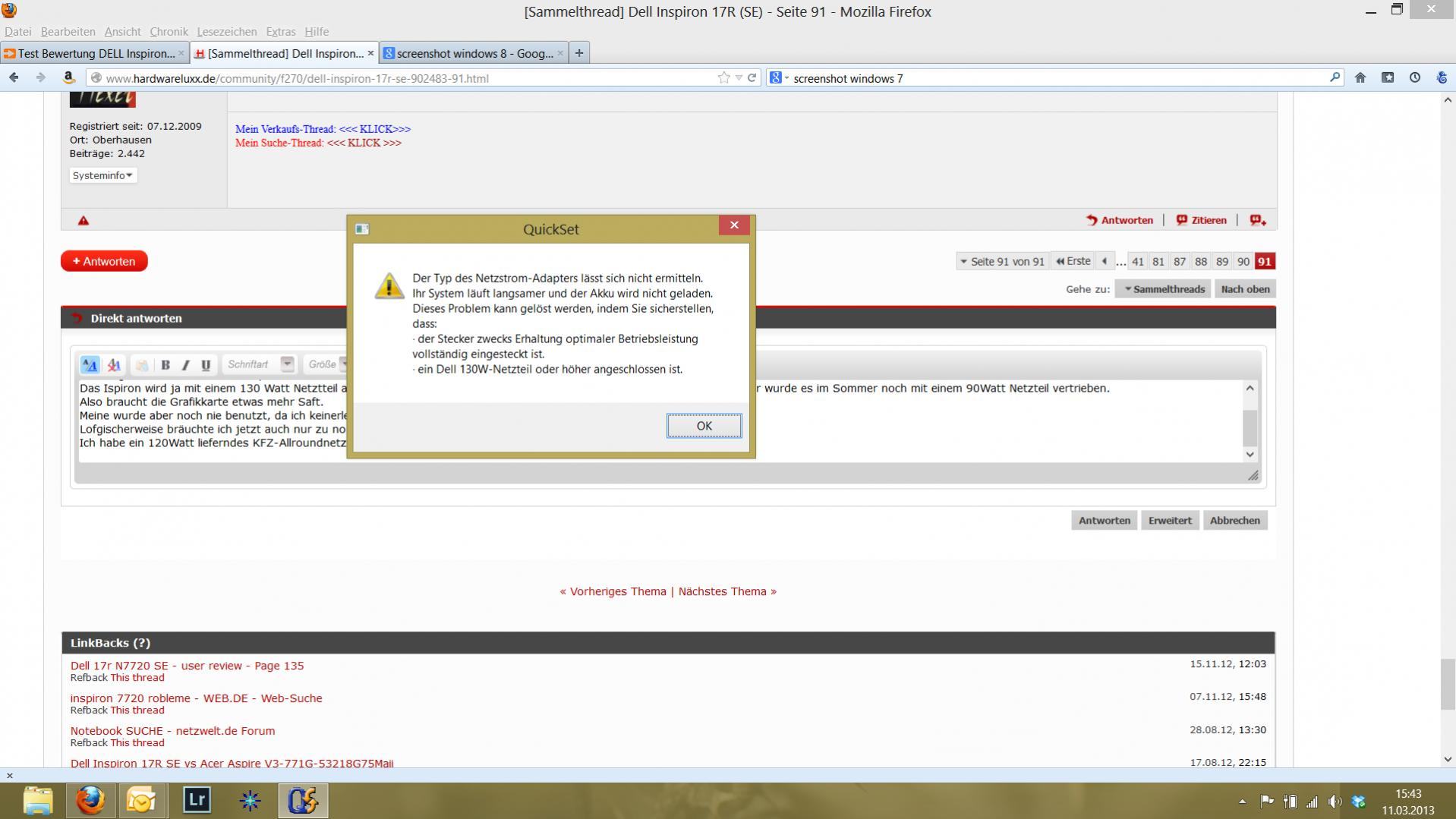Viewport: 1456px width, 819px height.
Task: Go back with the browser back arrow
Action: coord(14,77)
